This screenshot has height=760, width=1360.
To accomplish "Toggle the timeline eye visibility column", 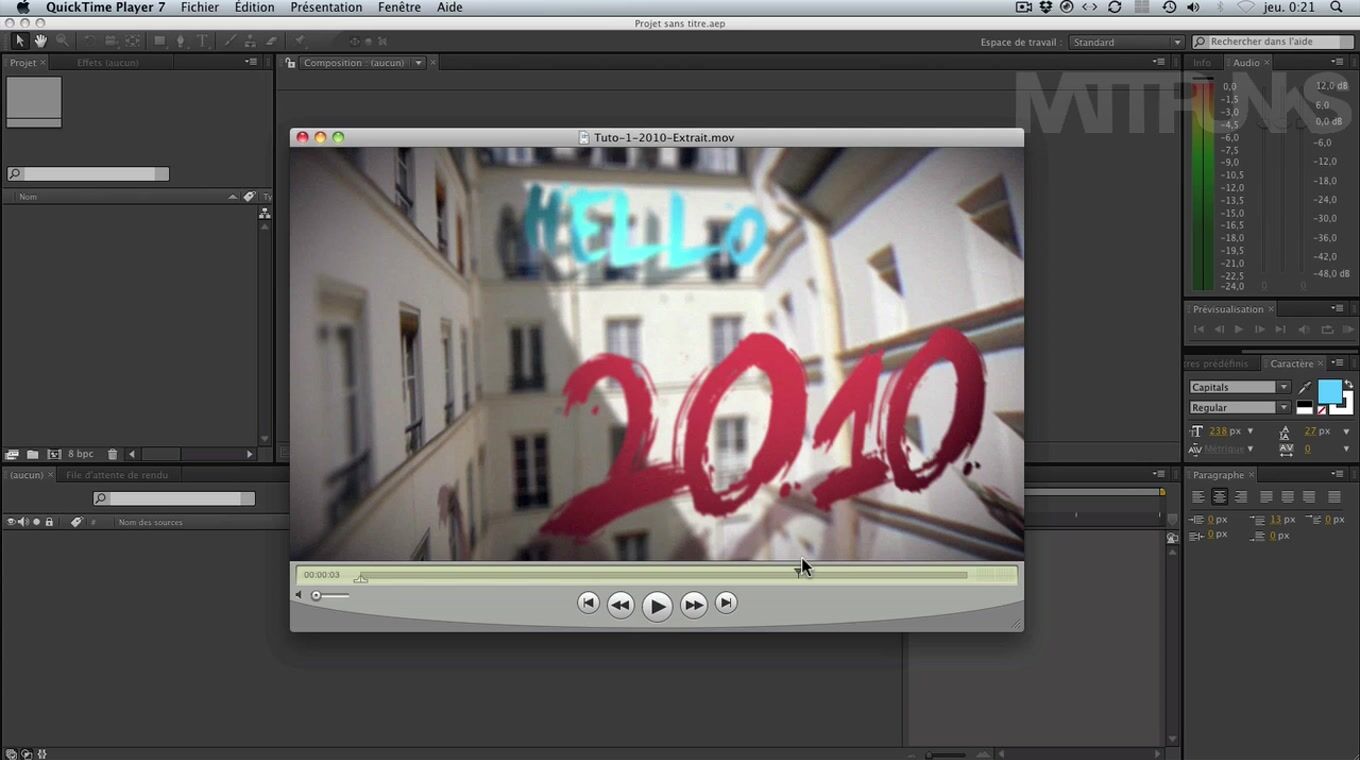I will [11, 522].
